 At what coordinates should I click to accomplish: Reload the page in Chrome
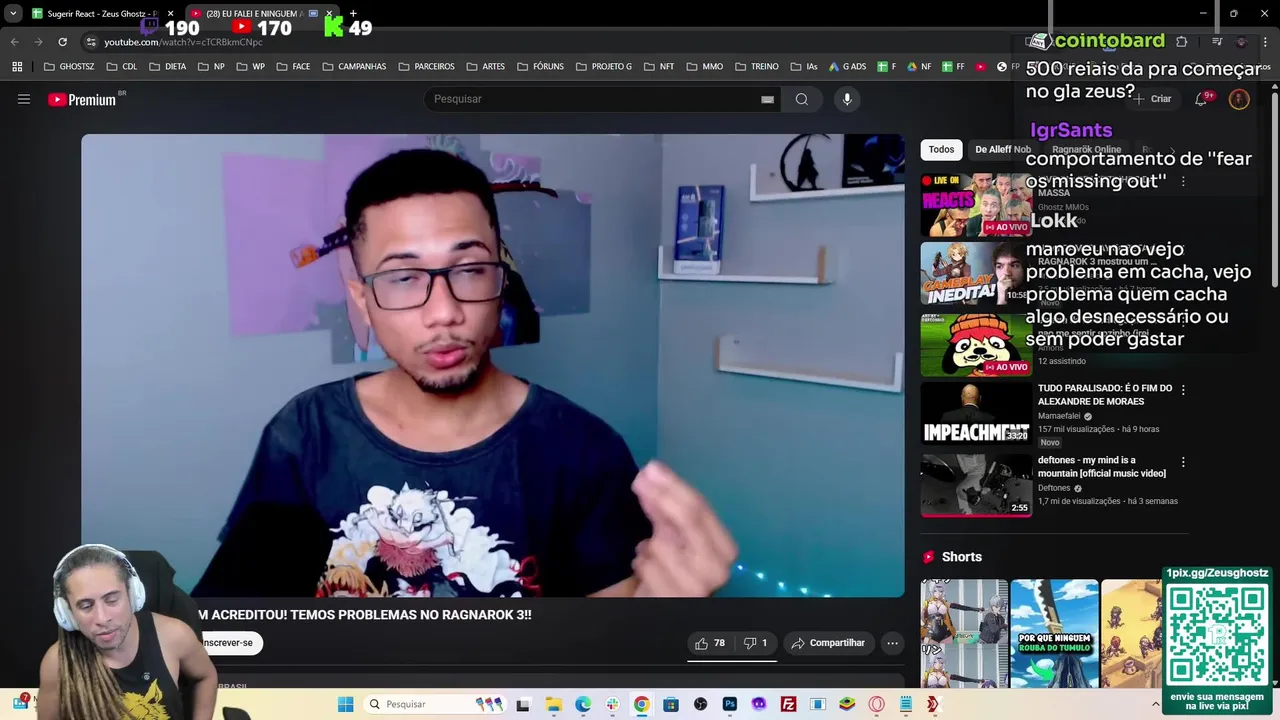tap(62, 42)
